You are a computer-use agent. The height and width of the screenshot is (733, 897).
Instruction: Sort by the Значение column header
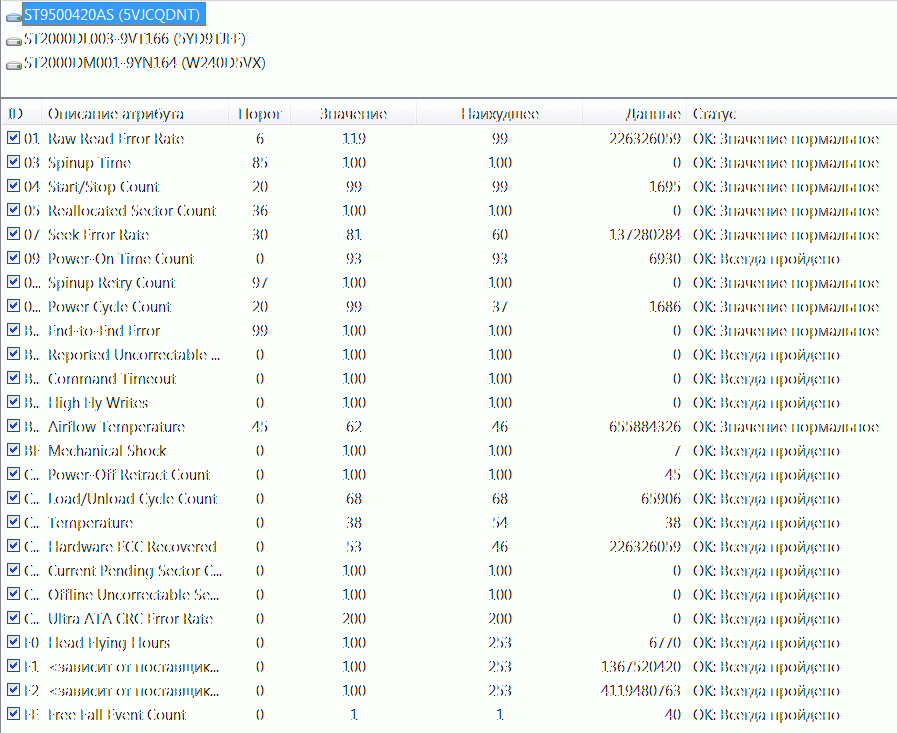click(354, 113)
